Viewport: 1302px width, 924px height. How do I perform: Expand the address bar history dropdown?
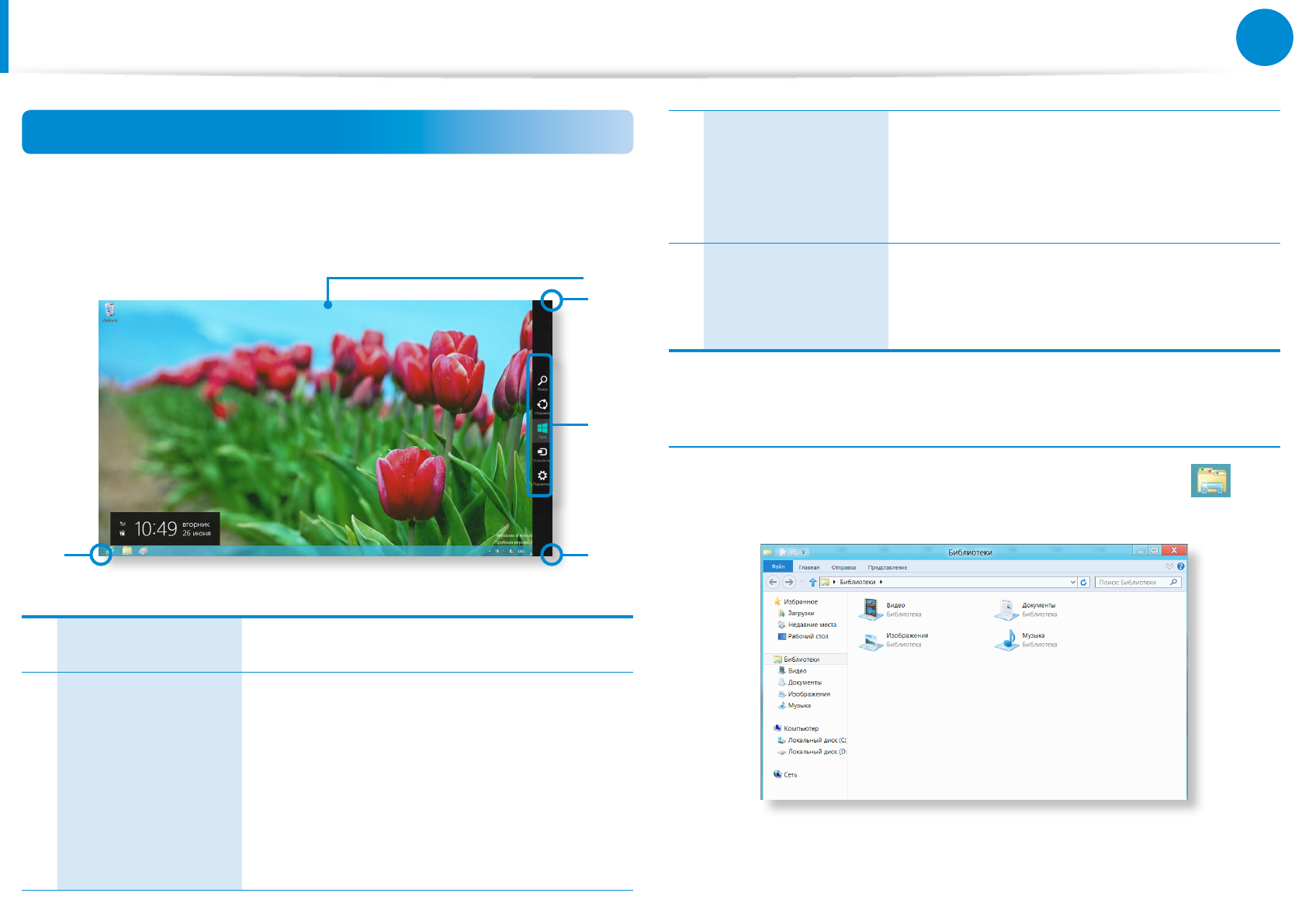click(1072, 582)
